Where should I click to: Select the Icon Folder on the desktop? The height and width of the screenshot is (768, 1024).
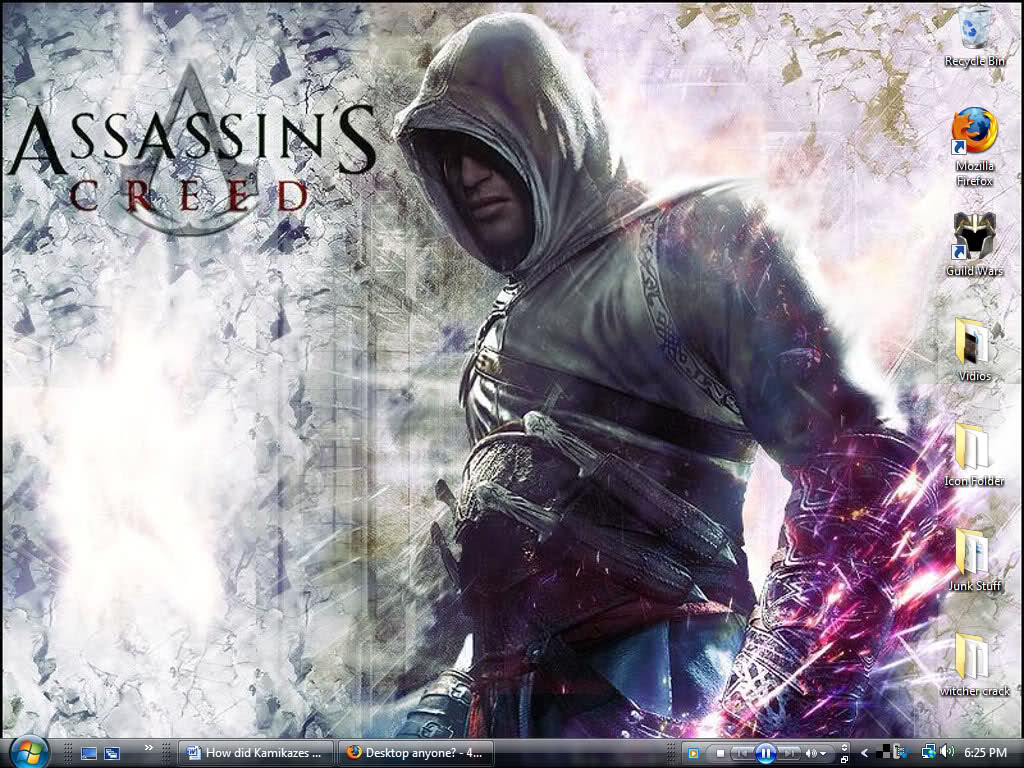[x=974, y=455]
